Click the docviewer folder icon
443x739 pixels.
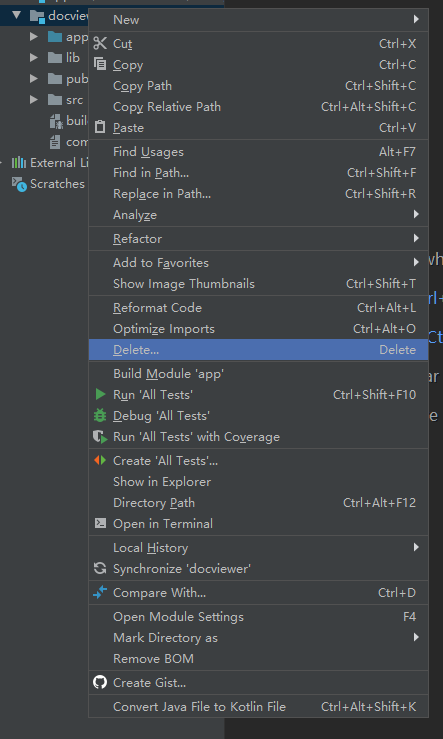37,16
